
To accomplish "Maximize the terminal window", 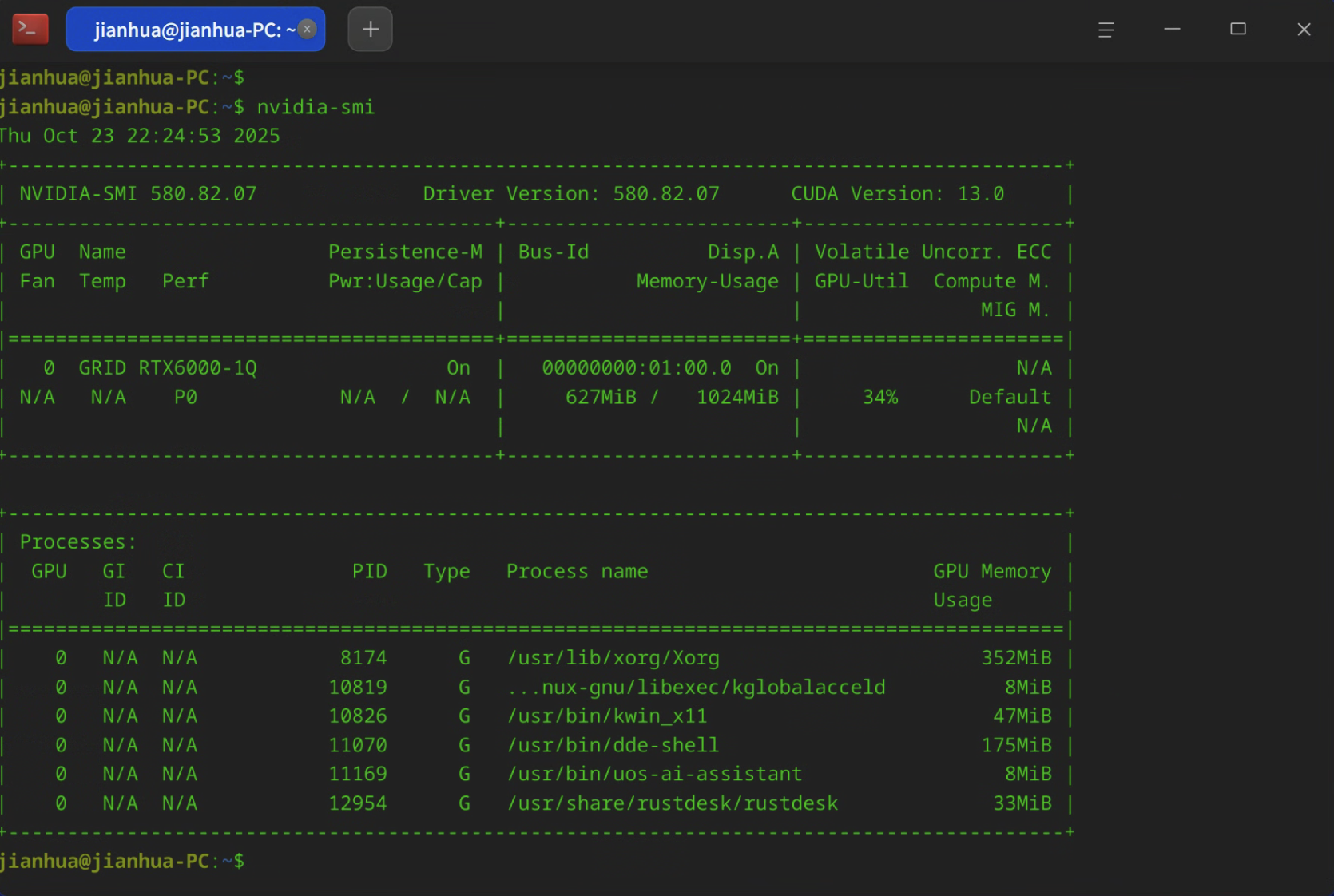I will tap(1237, 30).
